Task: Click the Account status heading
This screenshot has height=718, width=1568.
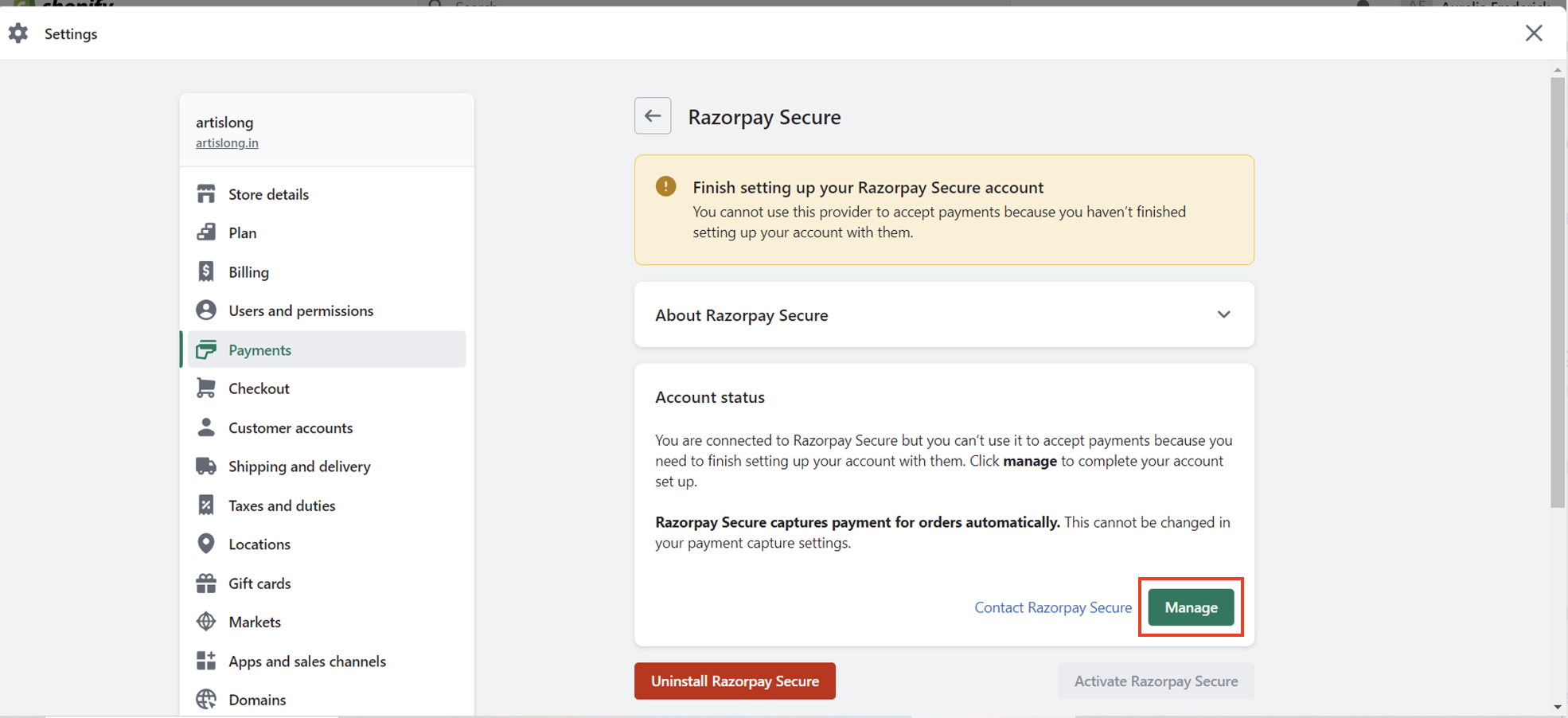Action: [710, 397]
